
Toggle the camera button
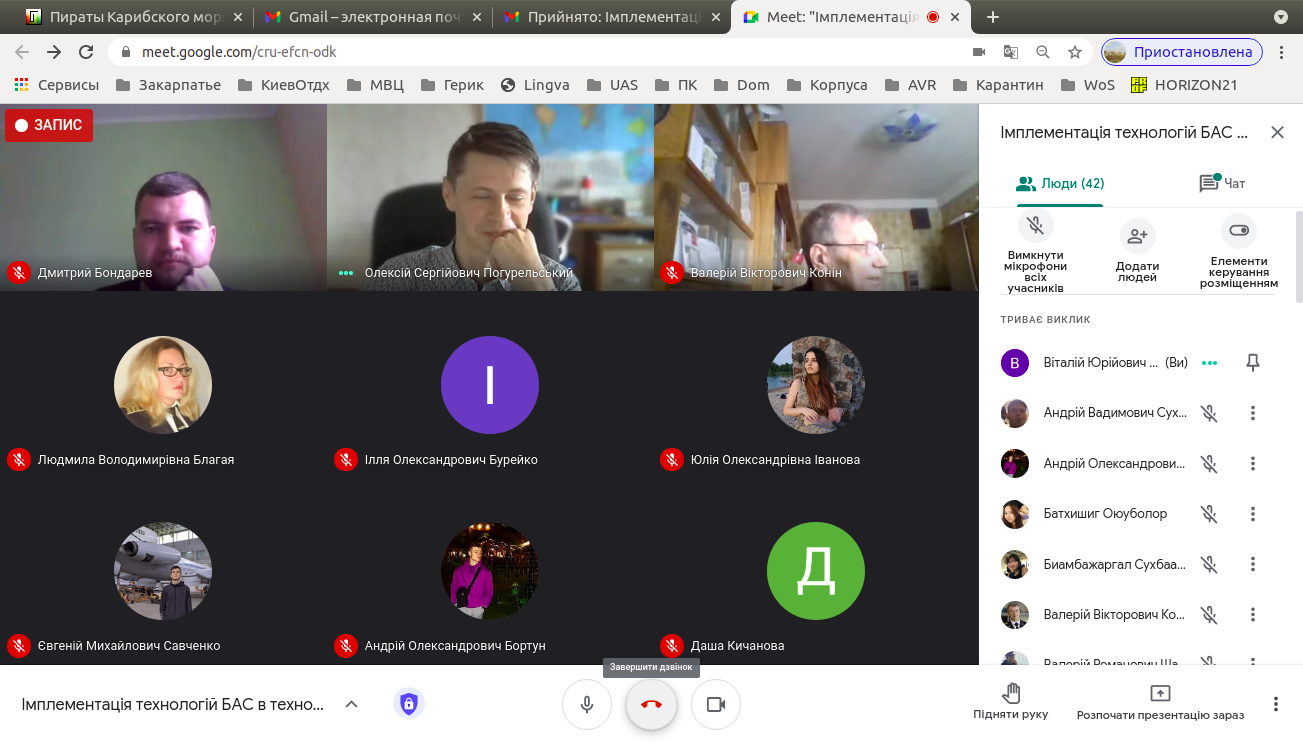tap(716, 705)
